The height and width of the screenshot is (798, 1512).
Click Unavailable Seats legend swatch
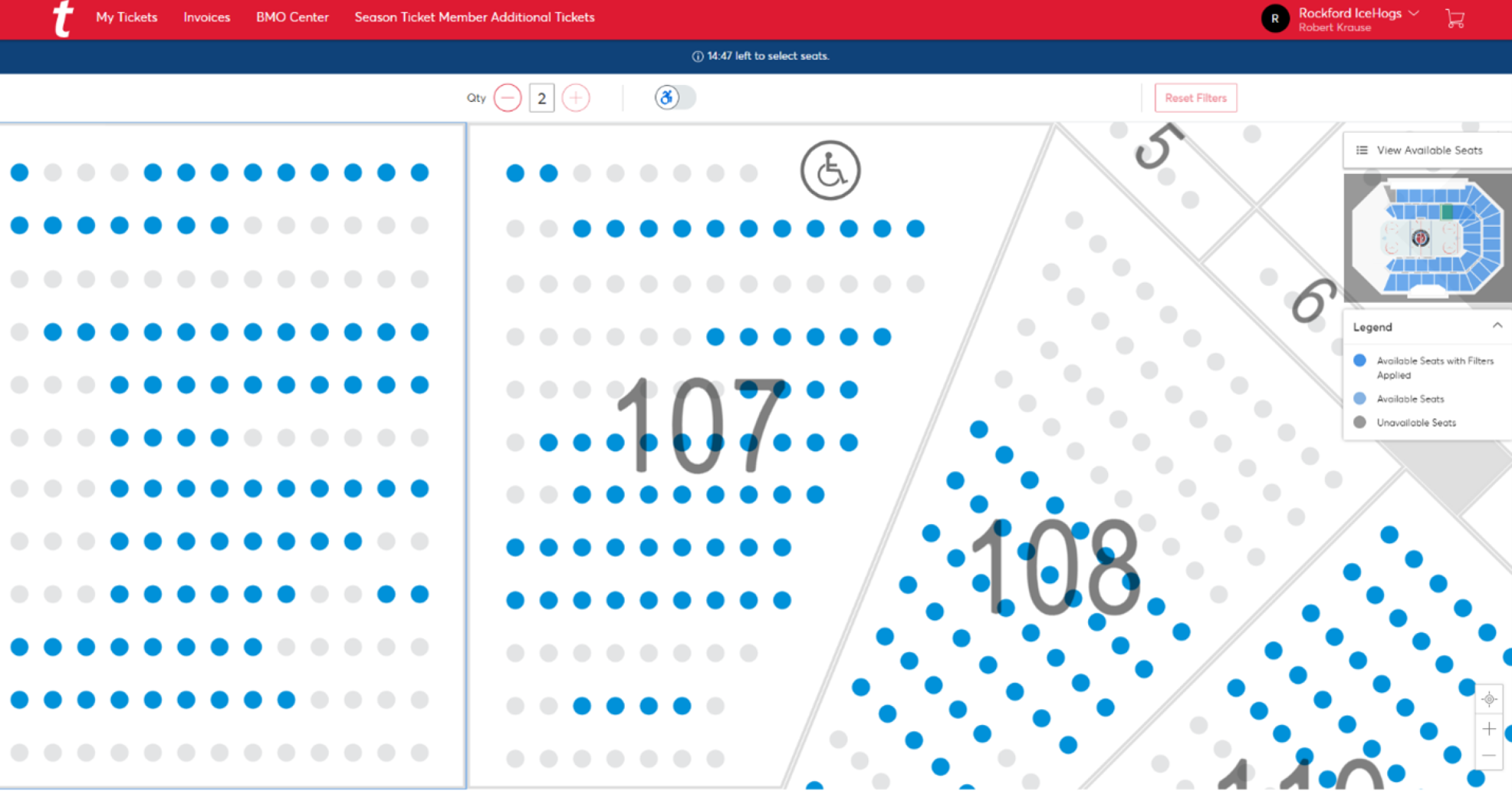(x=1360, y=422)
